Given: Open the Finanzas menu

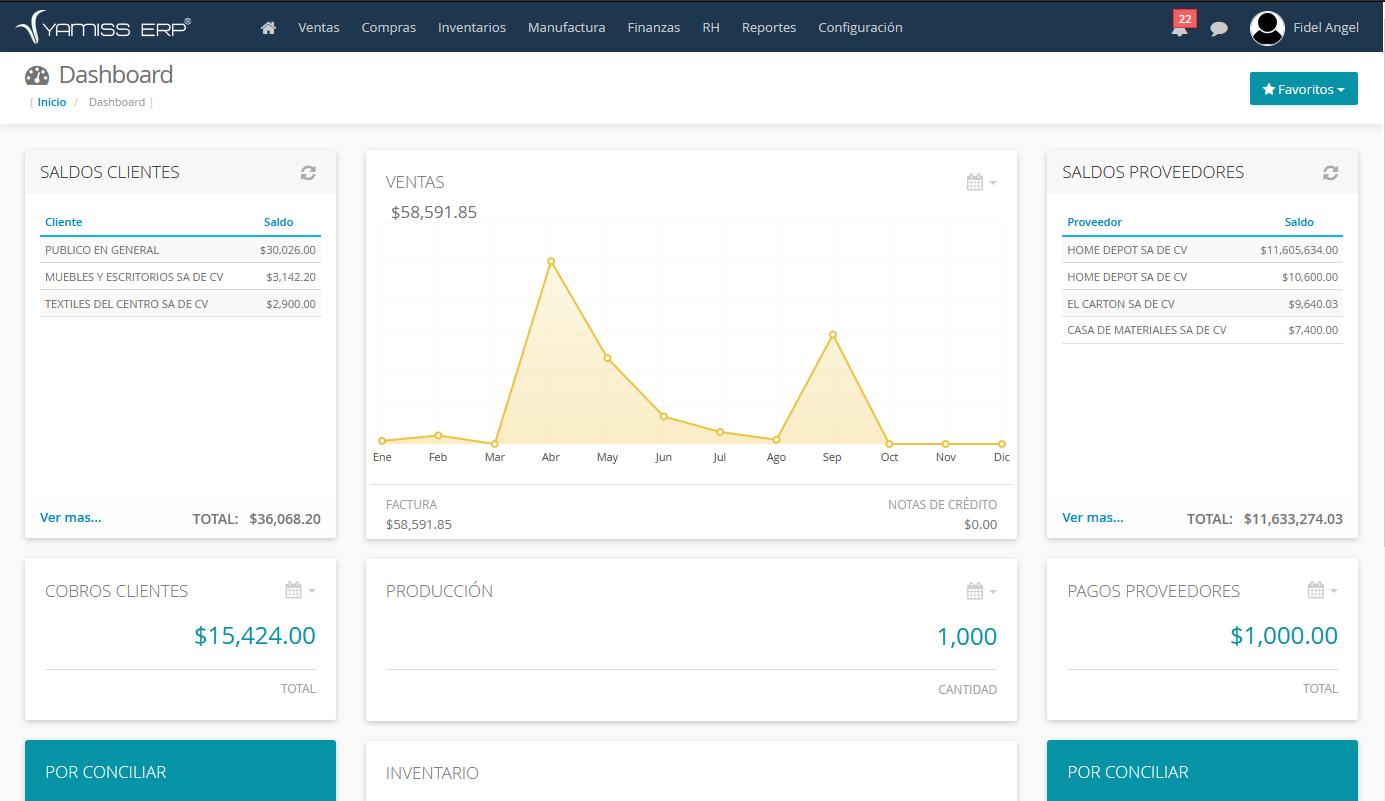Looking at the screenshot, I should point(653,28).
